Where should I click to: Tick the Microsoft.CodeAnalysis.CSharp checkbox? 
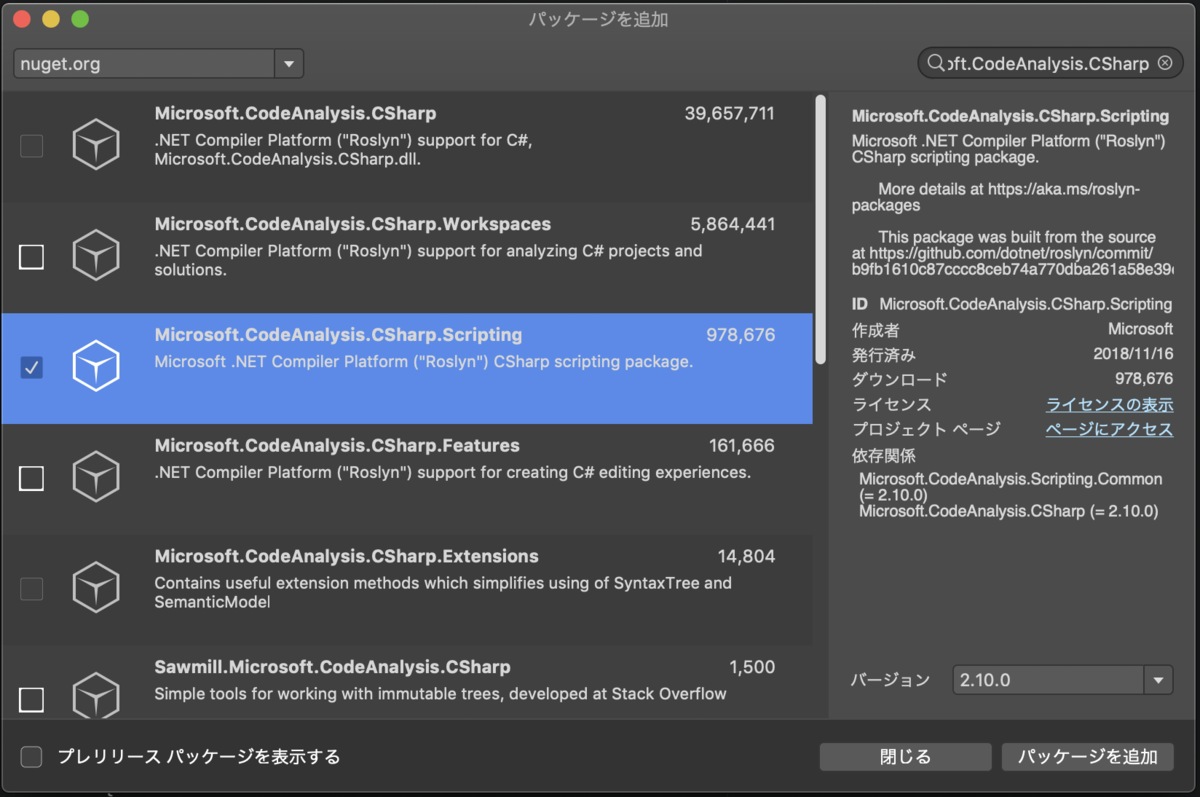coord(32,146)
